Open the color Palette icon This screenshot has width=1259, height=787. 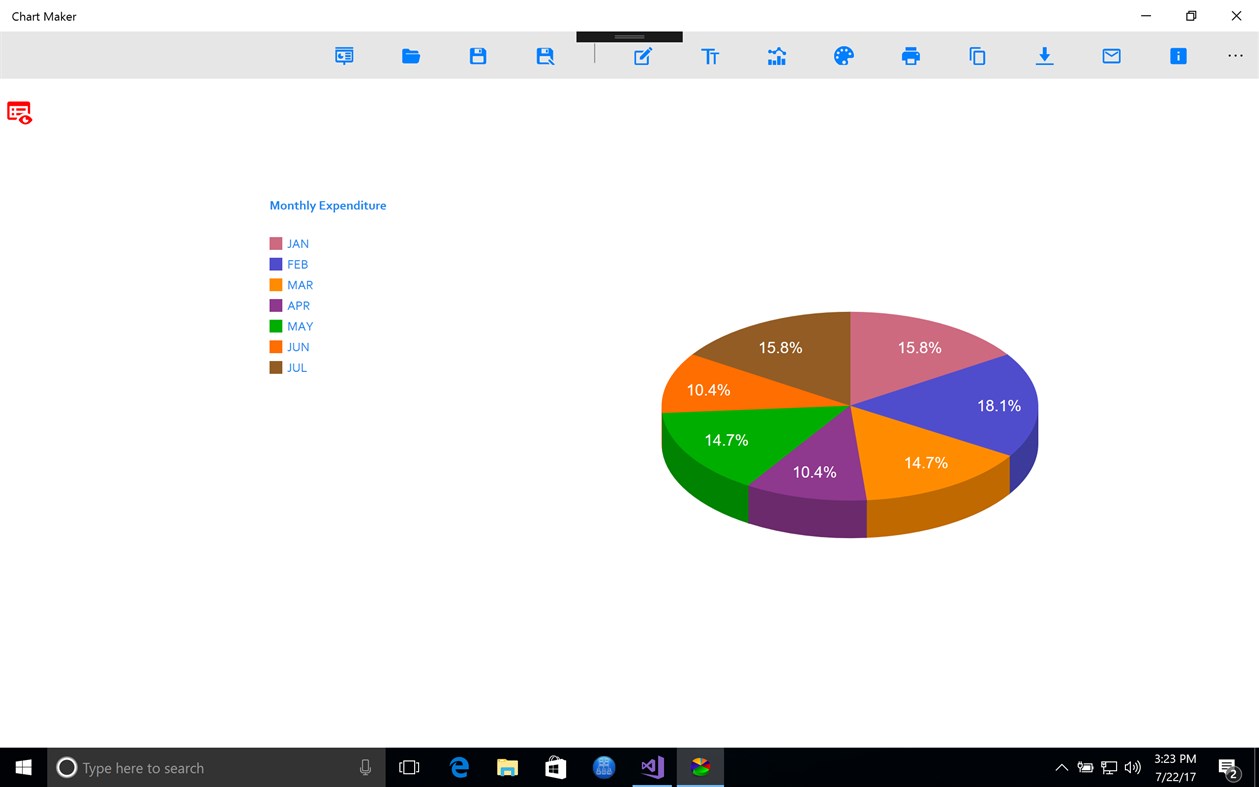pos(843,56)
